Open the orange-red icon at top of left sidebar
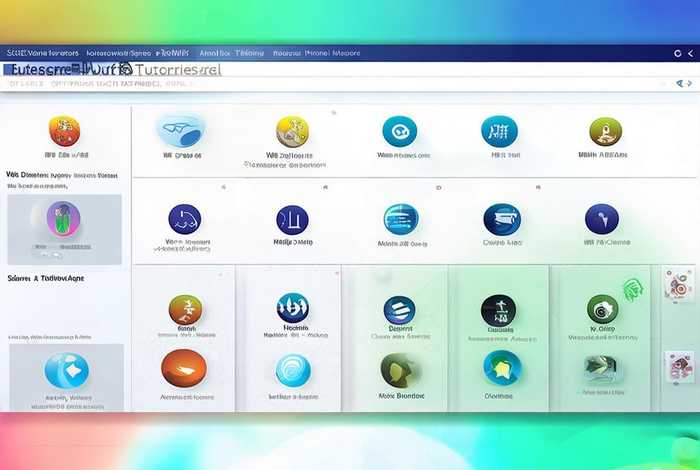Image resolution: width=700 pixels, height=470 pixels. [x=64, y=131]
